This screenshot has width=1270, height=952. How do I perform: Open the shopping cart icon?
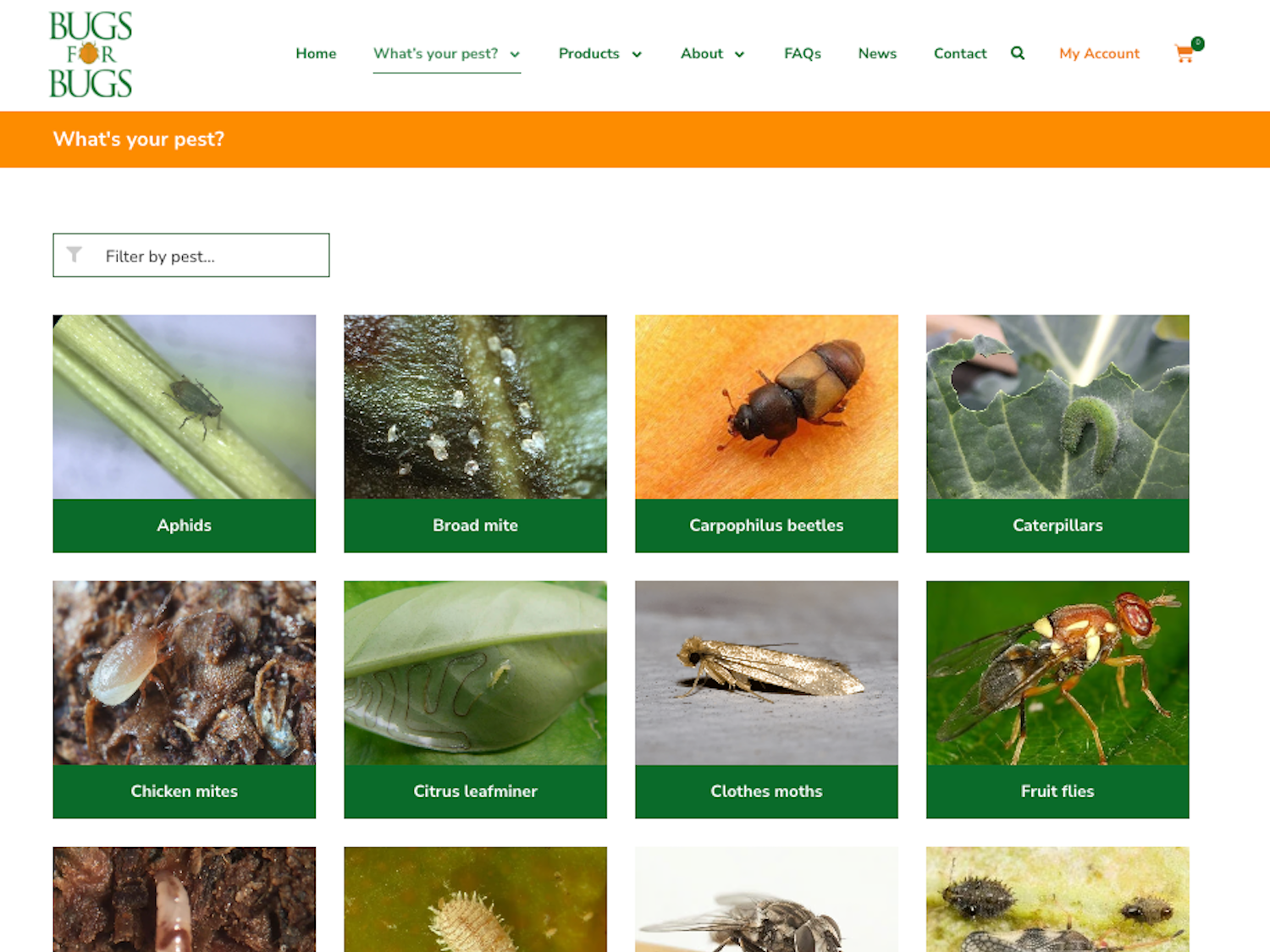1184,54
